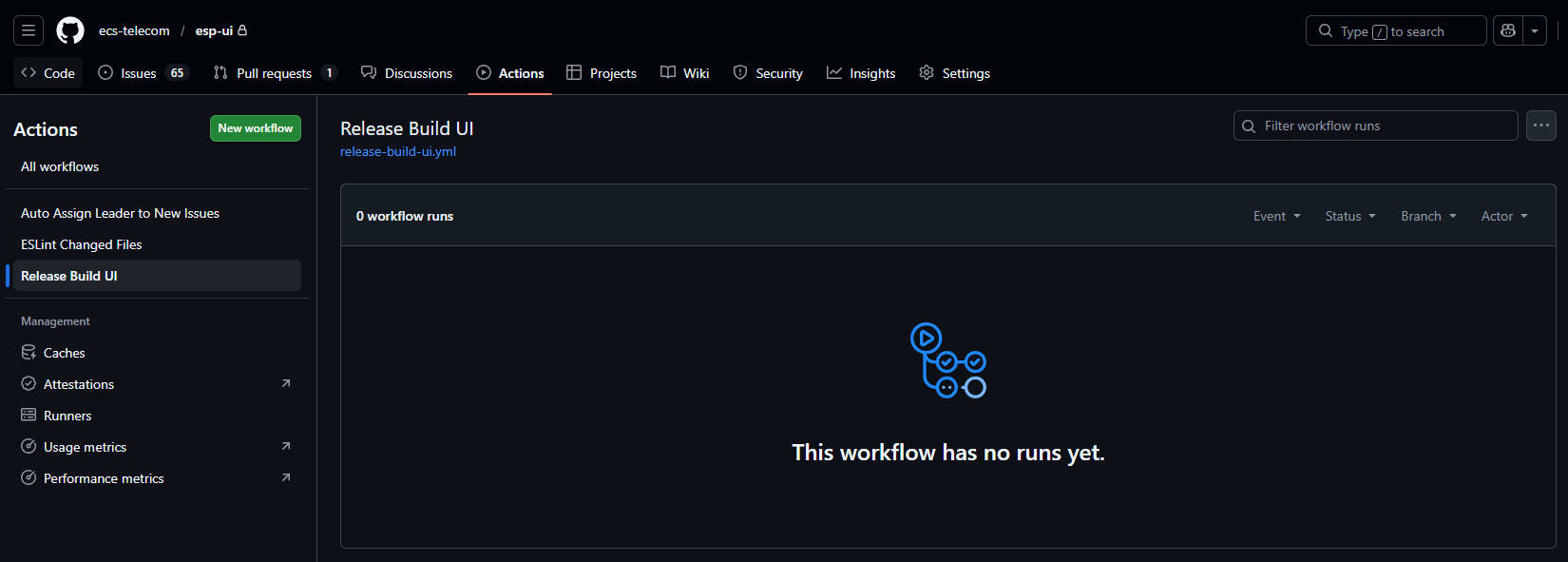This screenshot has height=562, width=1568.
Task: Open Usage metrics page
Action: pos(157,447)
